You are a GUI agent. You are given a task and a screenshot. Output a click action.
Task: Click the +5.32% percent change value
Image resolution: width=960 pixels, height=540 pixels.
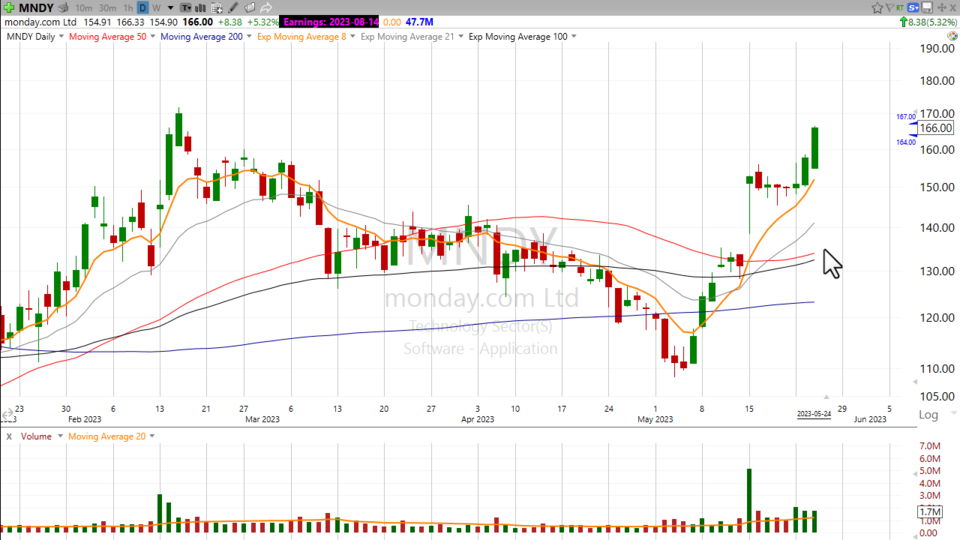pyautogui.click(x=263, y=22)
